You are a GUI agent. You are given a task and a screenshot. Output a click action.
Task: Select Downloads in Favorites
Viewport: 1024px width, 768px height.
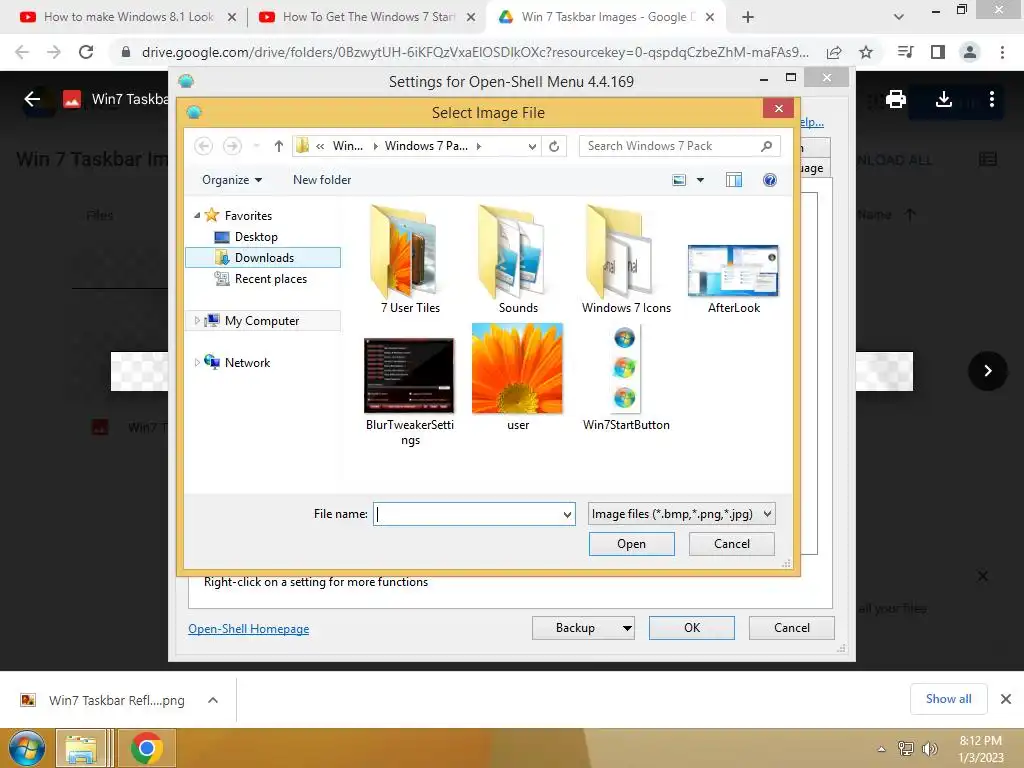point(263,257)
